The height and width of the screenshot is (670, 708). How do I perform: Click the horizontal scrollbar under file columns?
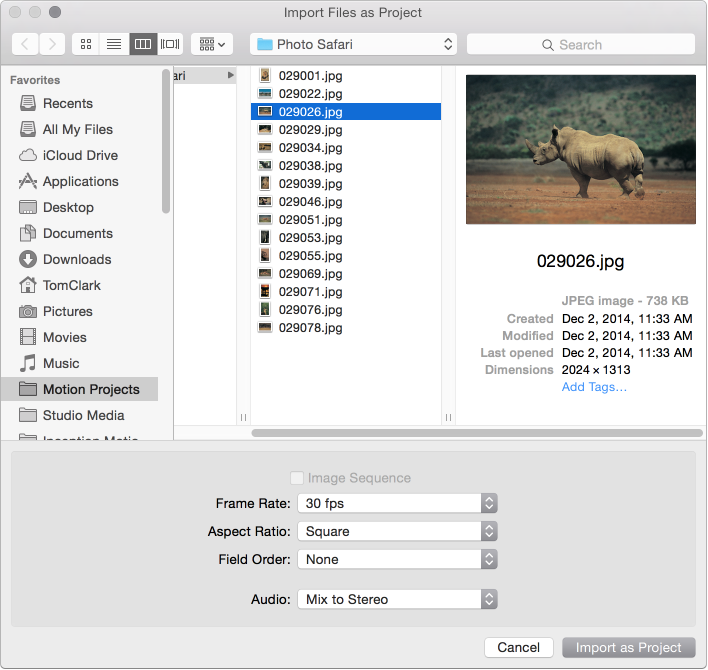(477, 433)
